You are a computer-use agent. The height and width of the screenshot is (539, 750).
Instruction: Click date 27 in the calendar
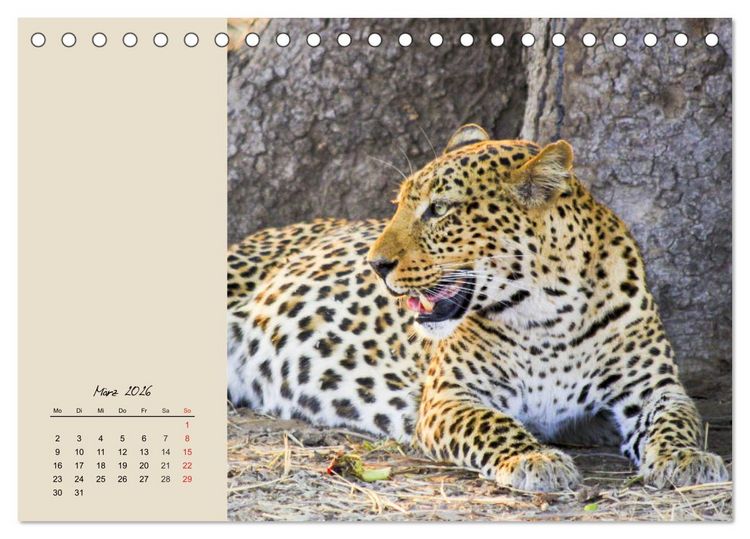point(144,479)
